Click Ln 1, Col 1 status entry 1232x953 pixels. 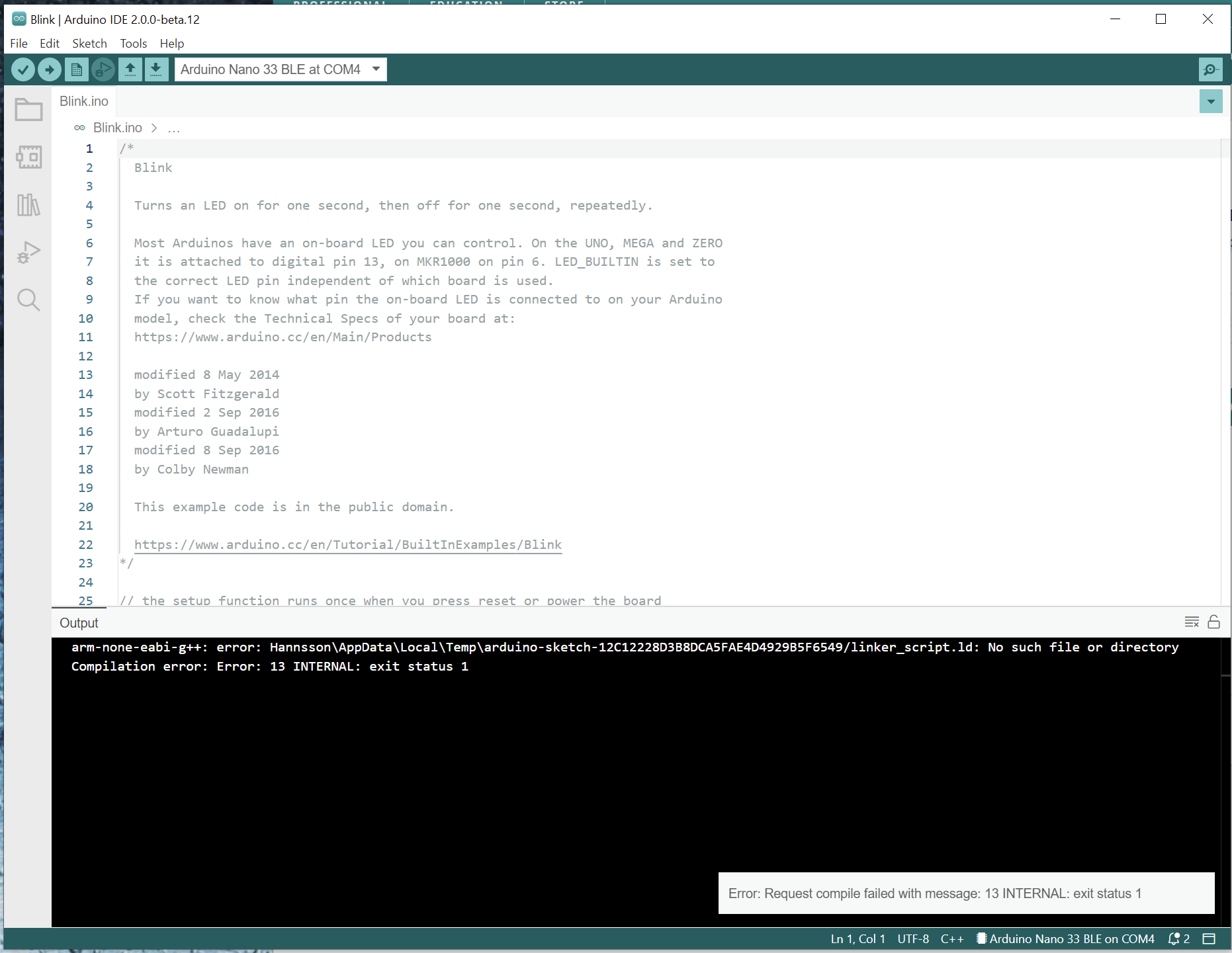[x=858, y=939]
